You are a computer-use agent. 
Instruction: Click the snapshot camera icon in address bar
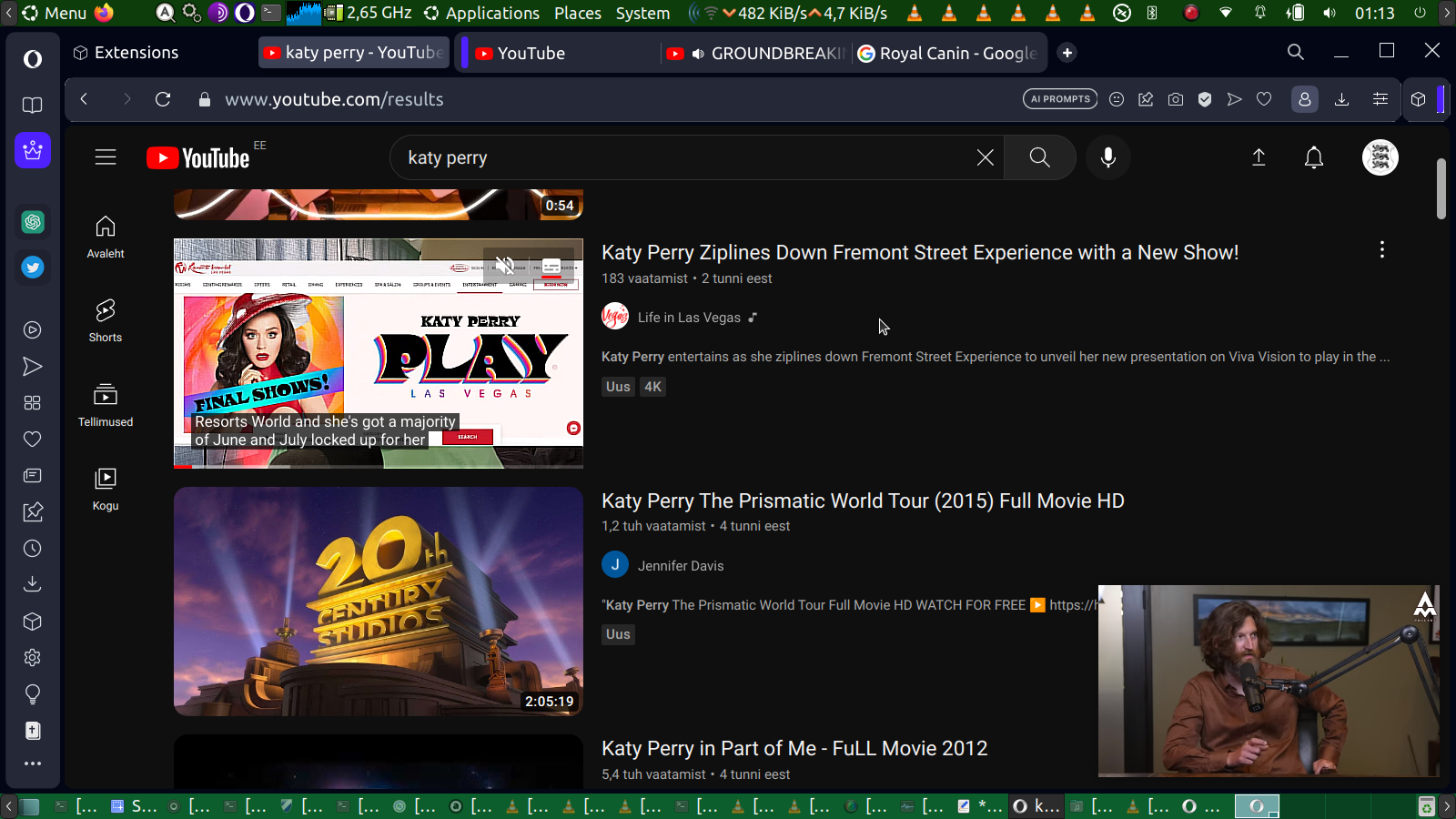1176,99
